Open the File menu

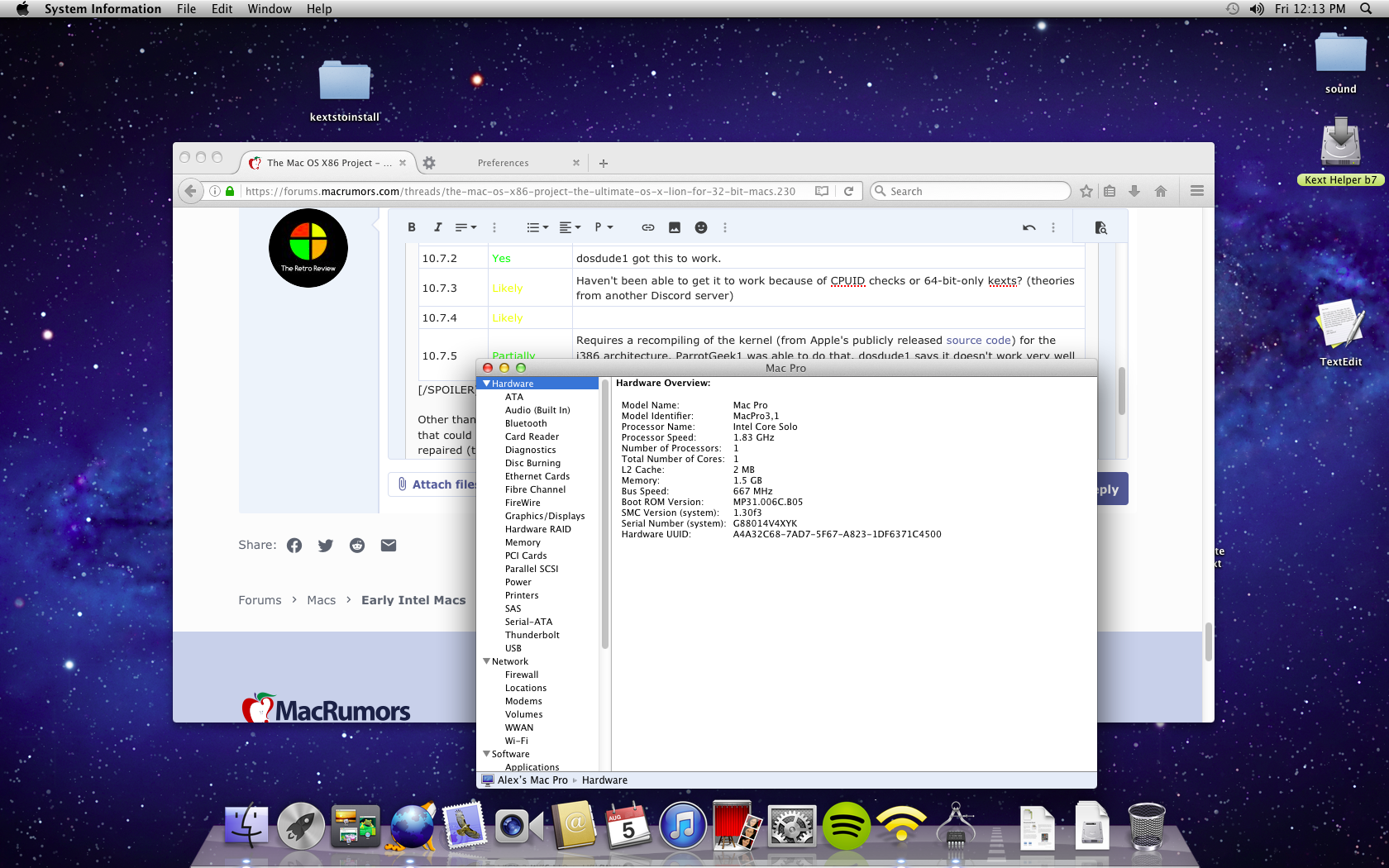[186, 8]
